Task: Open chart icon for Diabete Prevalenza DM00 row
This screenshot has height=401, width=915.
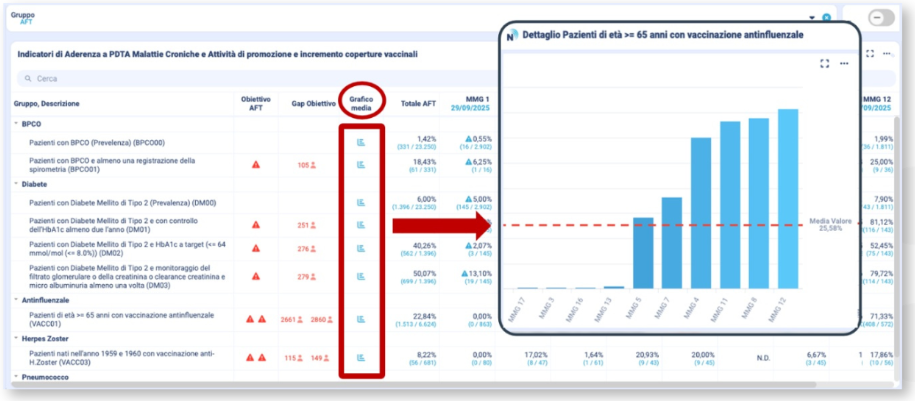Action: tap(361, 203)
